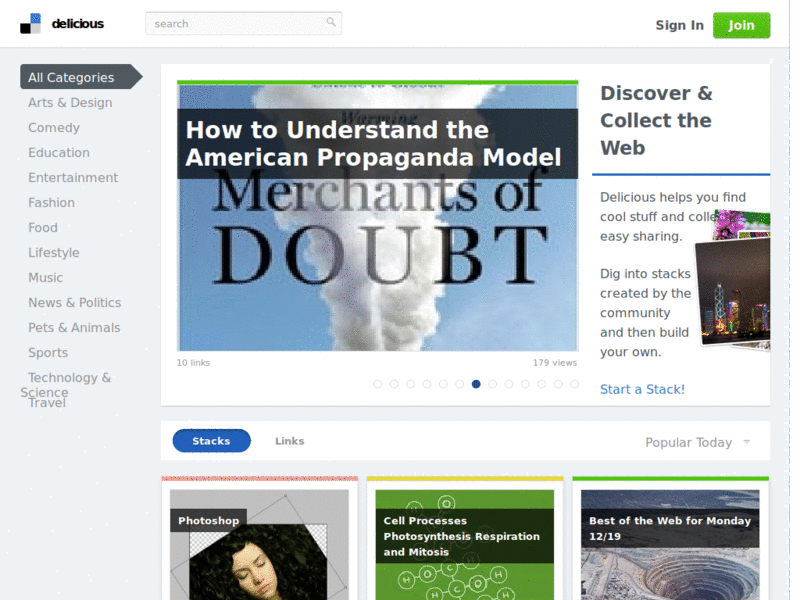Viewport: 800px width, 600px height.
Task: Focus the search input field
Action: tap(243, 23)
